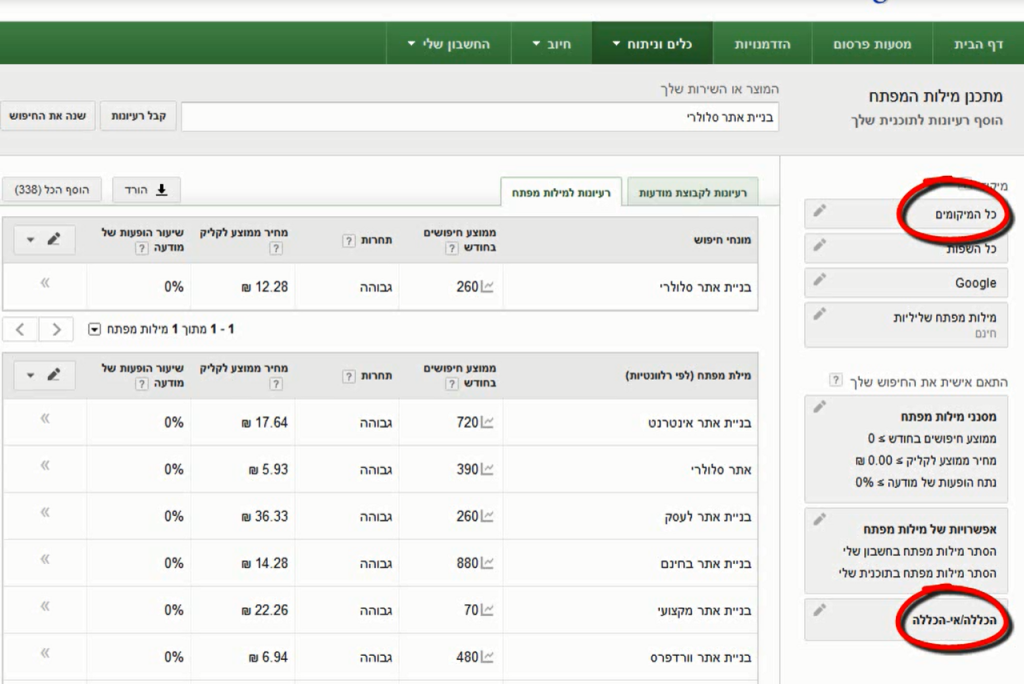
Task: Click help icon next to 'התאם אישית את החיפוש שלך'
Action: click(x=835, y=380)
